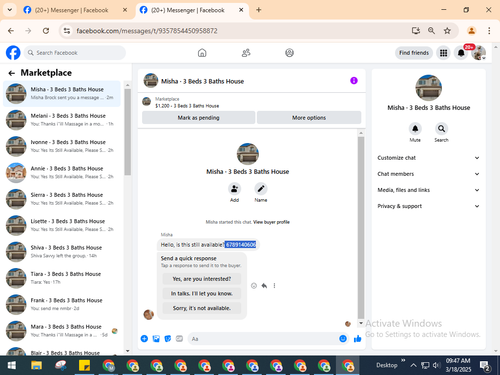Open Chrome zoom magnifier icon
The width and height of the screenshot is (500, 375).
[431, 31]
